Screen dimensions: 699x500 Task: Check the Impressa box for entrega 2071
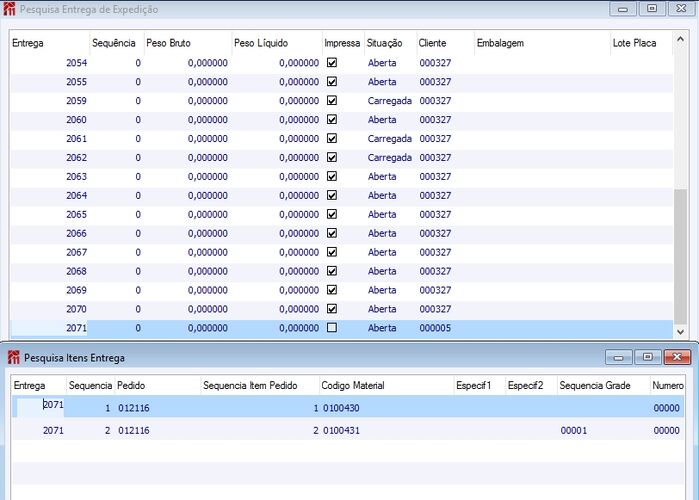click(x=332, y=328)
